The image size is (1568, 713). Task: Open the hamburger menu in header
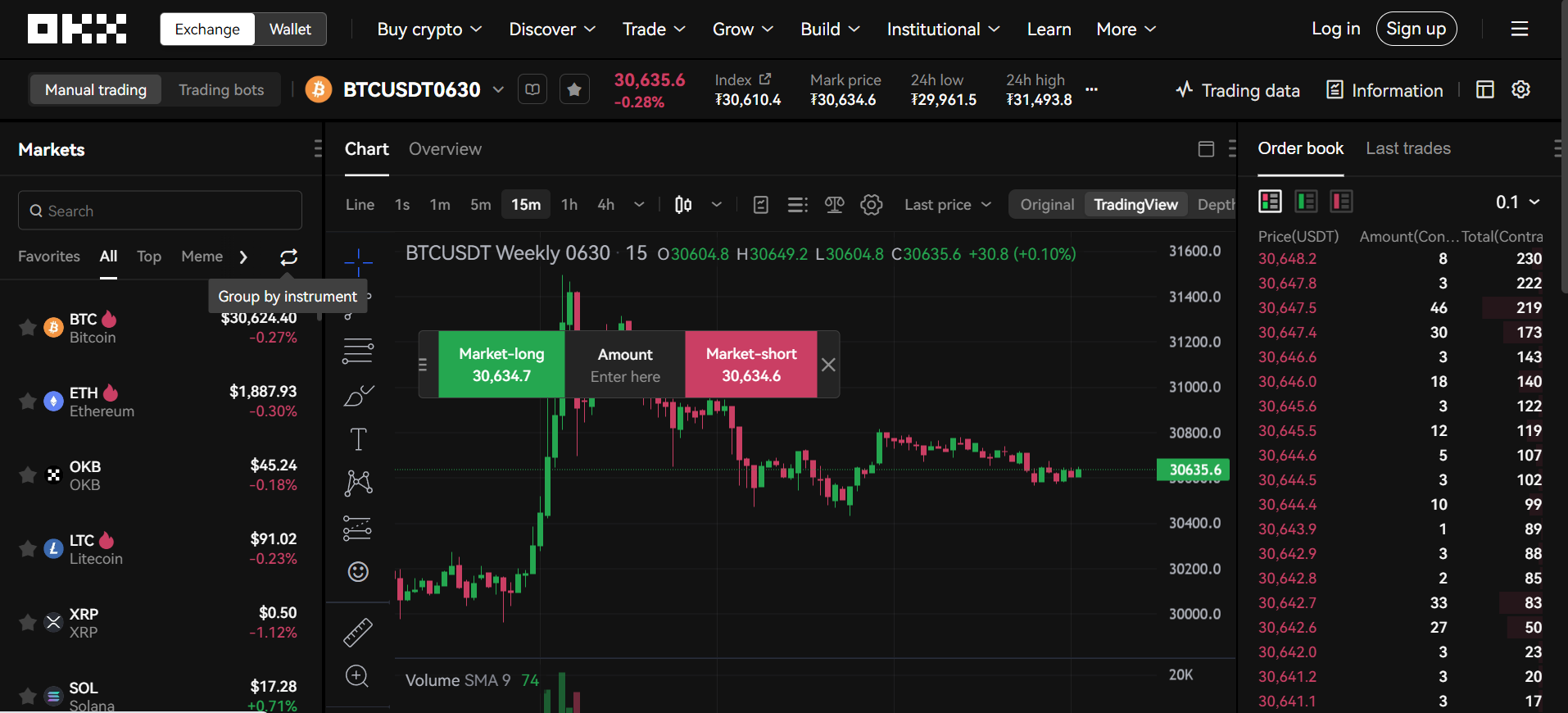[1519, 30]
